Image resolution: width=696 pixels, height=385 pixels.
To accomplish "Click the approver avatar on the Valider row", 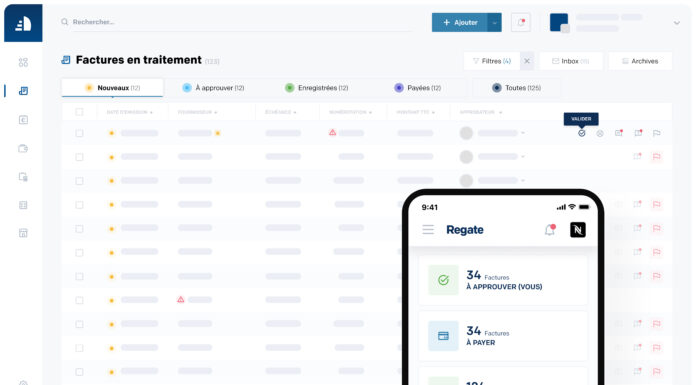I will (x=466, y=133).
